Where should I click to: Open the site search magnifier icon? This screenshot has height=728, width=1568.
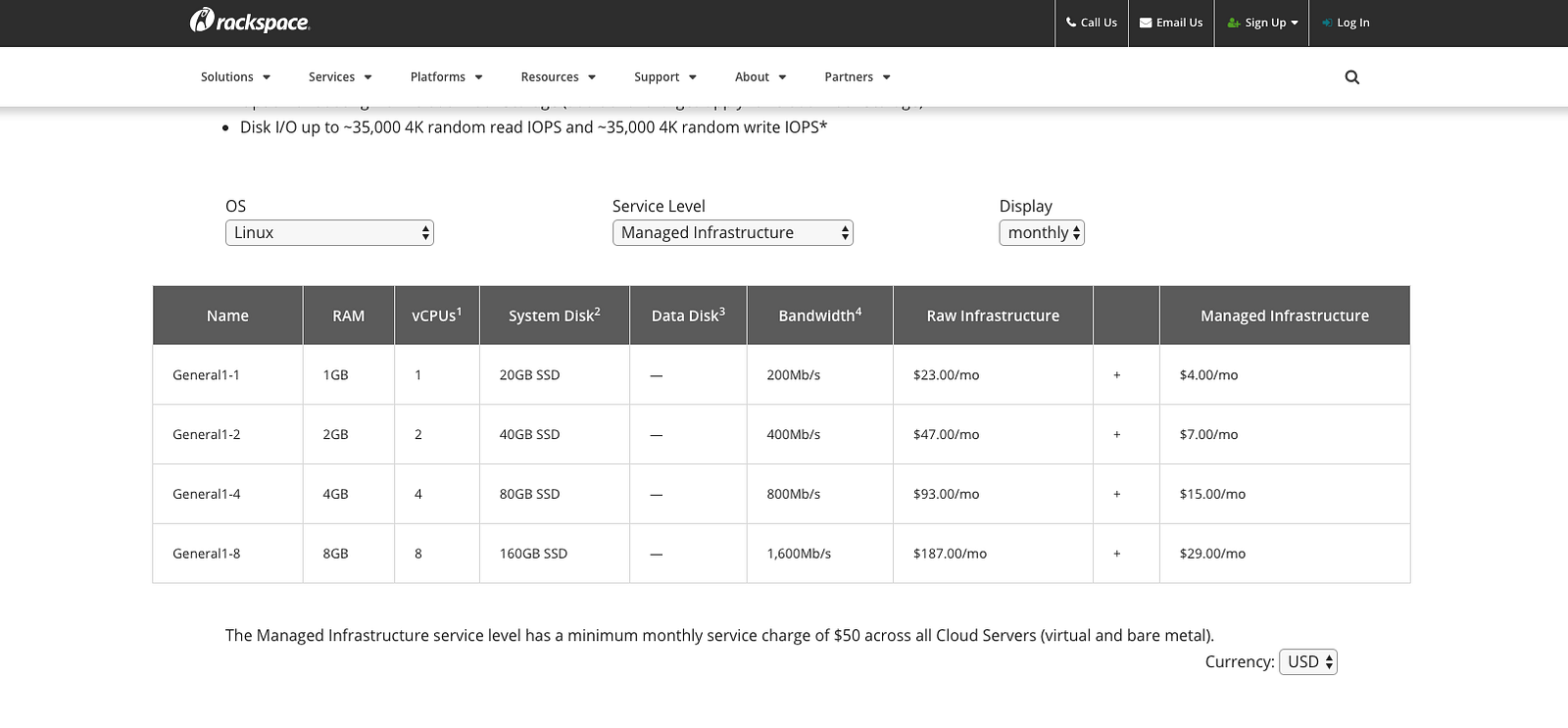[x=1351, y=77]
